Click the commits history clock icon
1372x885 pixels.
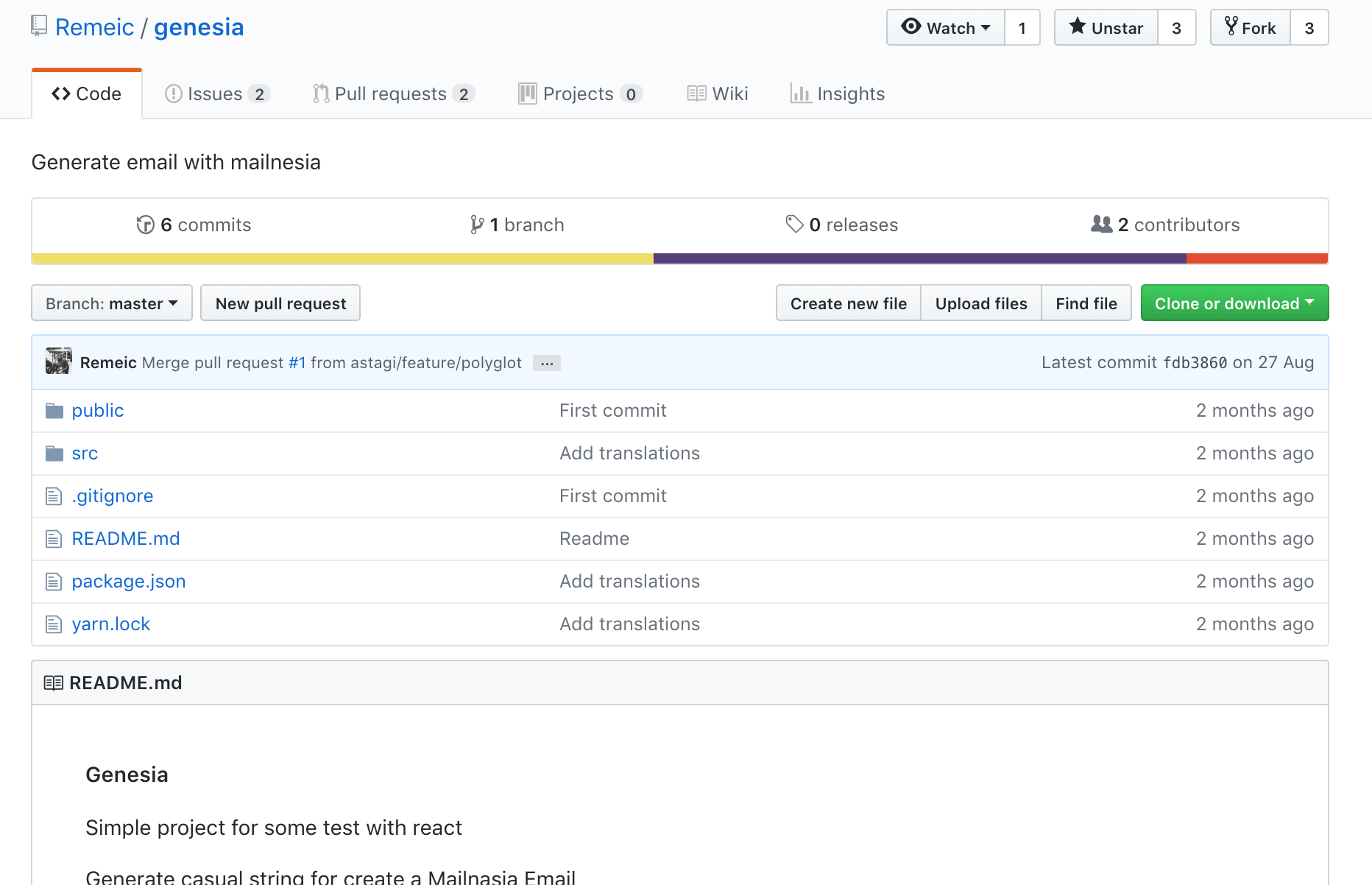[x=145, y=225]
